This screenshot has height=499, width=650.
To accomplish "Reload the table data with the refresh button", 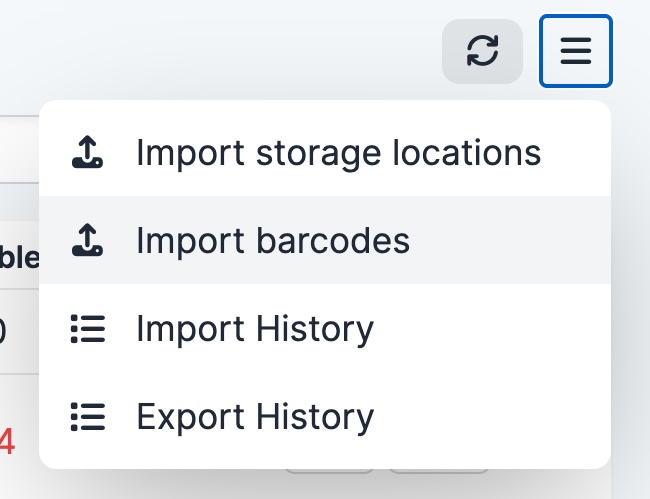I will pyautogui.click(x=482, y=51).
